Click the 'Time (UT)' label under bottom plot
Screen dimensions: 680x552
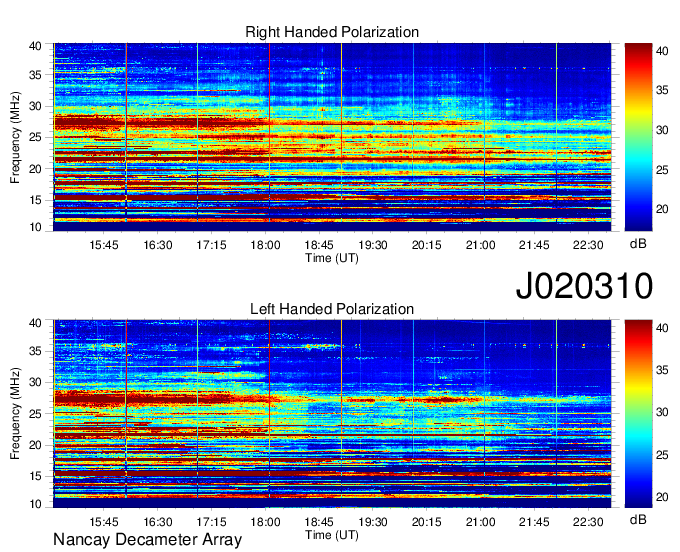point(332,535)
